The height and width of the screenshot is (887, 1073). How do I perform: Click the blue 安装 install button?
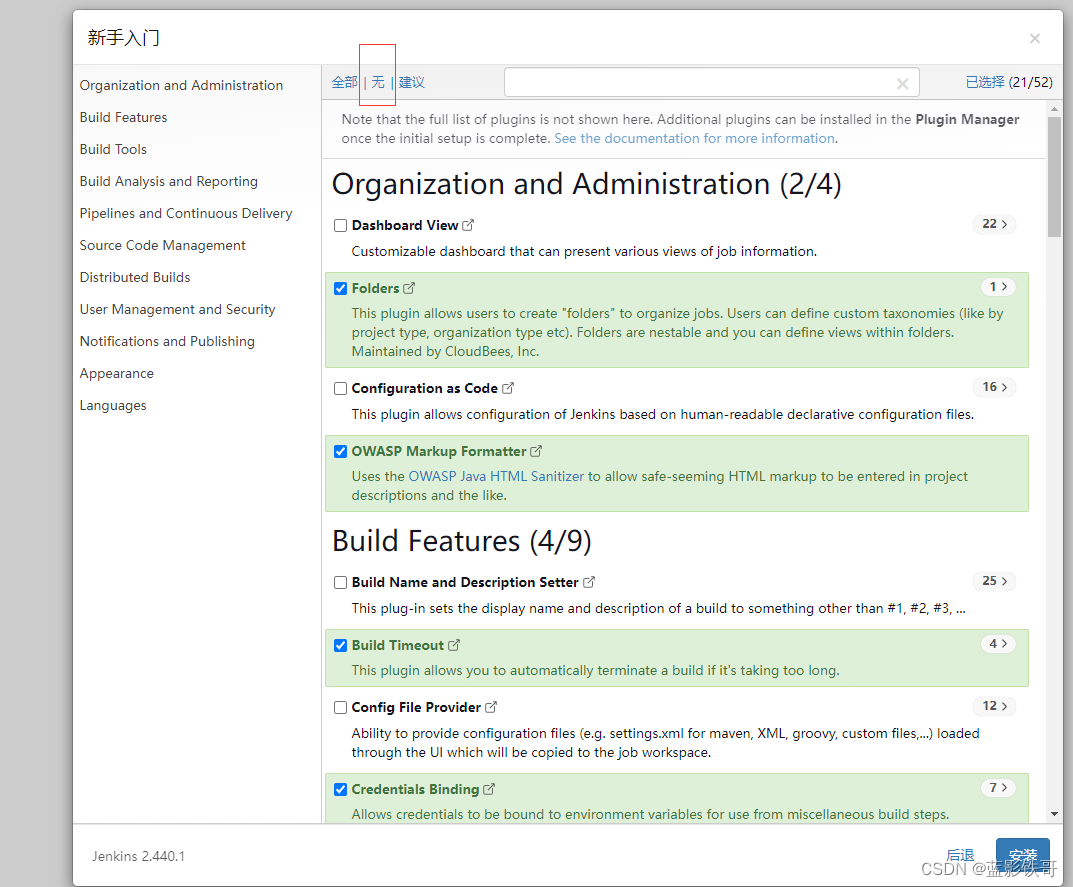(x=1022, y=856)
